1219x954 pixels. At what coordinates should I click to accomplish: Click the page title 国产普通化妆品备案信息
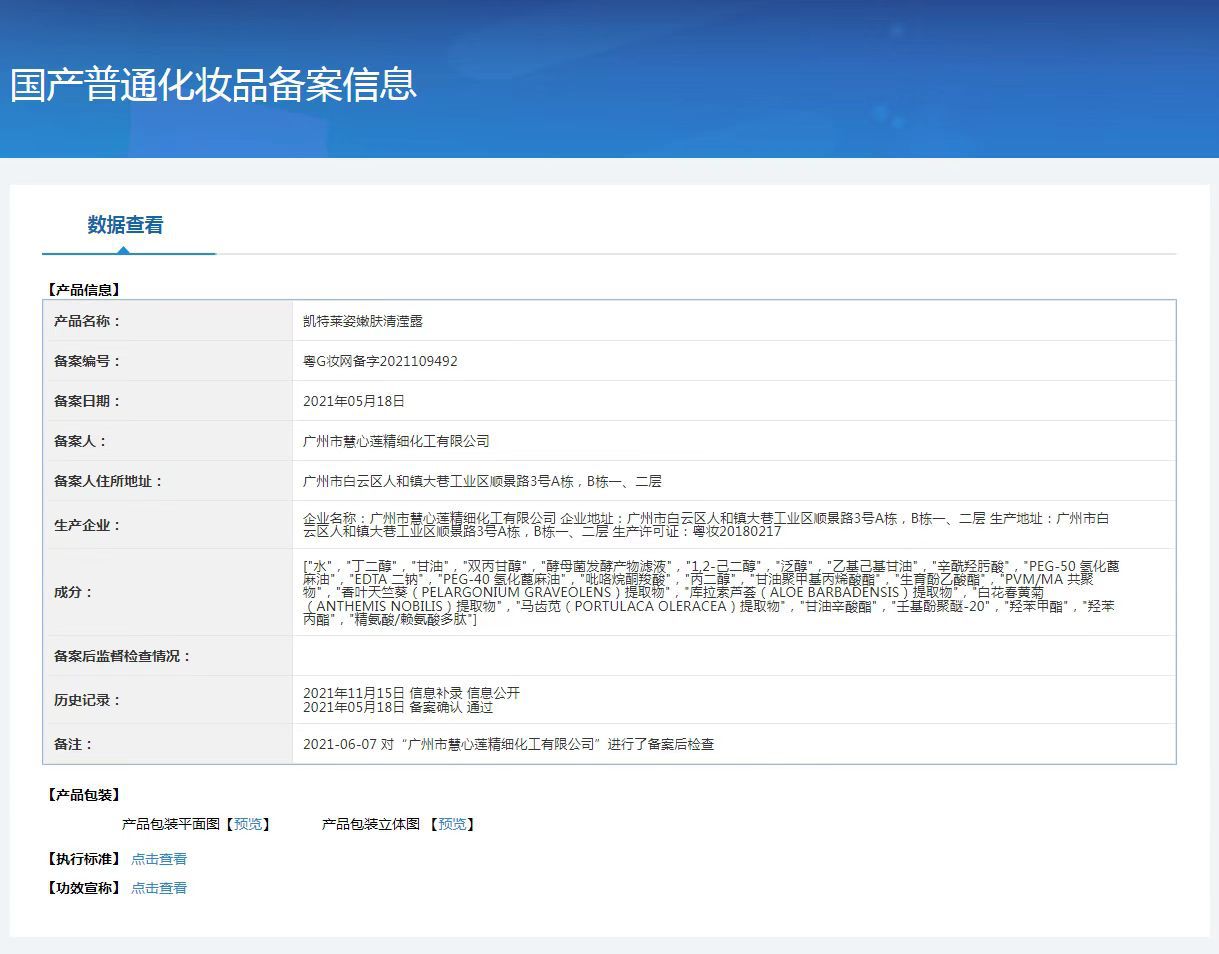[x=213, y=84]
